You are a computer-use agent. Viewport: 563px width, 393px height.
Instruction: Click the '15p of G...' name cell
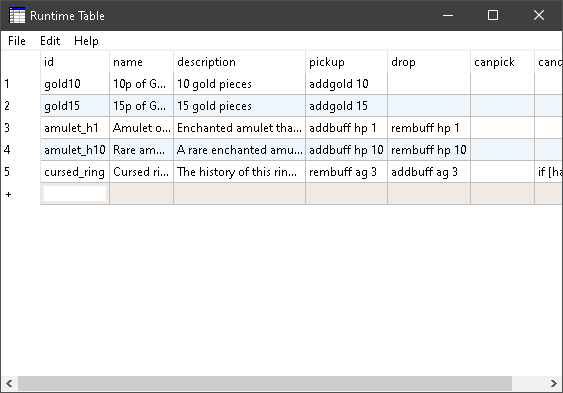click(x=141, y=106)
